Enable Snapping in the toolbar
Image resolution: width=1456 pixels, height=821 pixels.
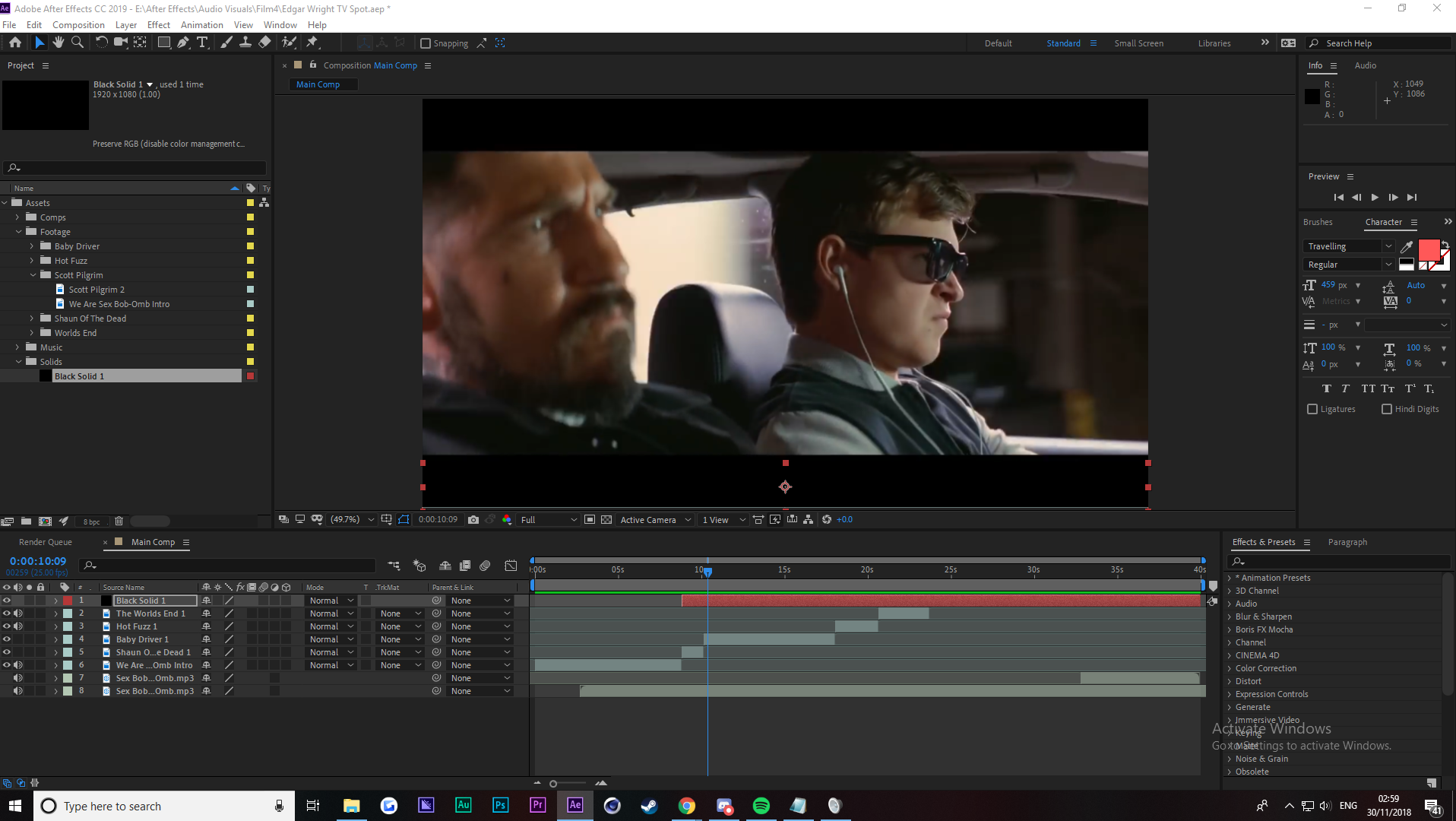[426, 43]
